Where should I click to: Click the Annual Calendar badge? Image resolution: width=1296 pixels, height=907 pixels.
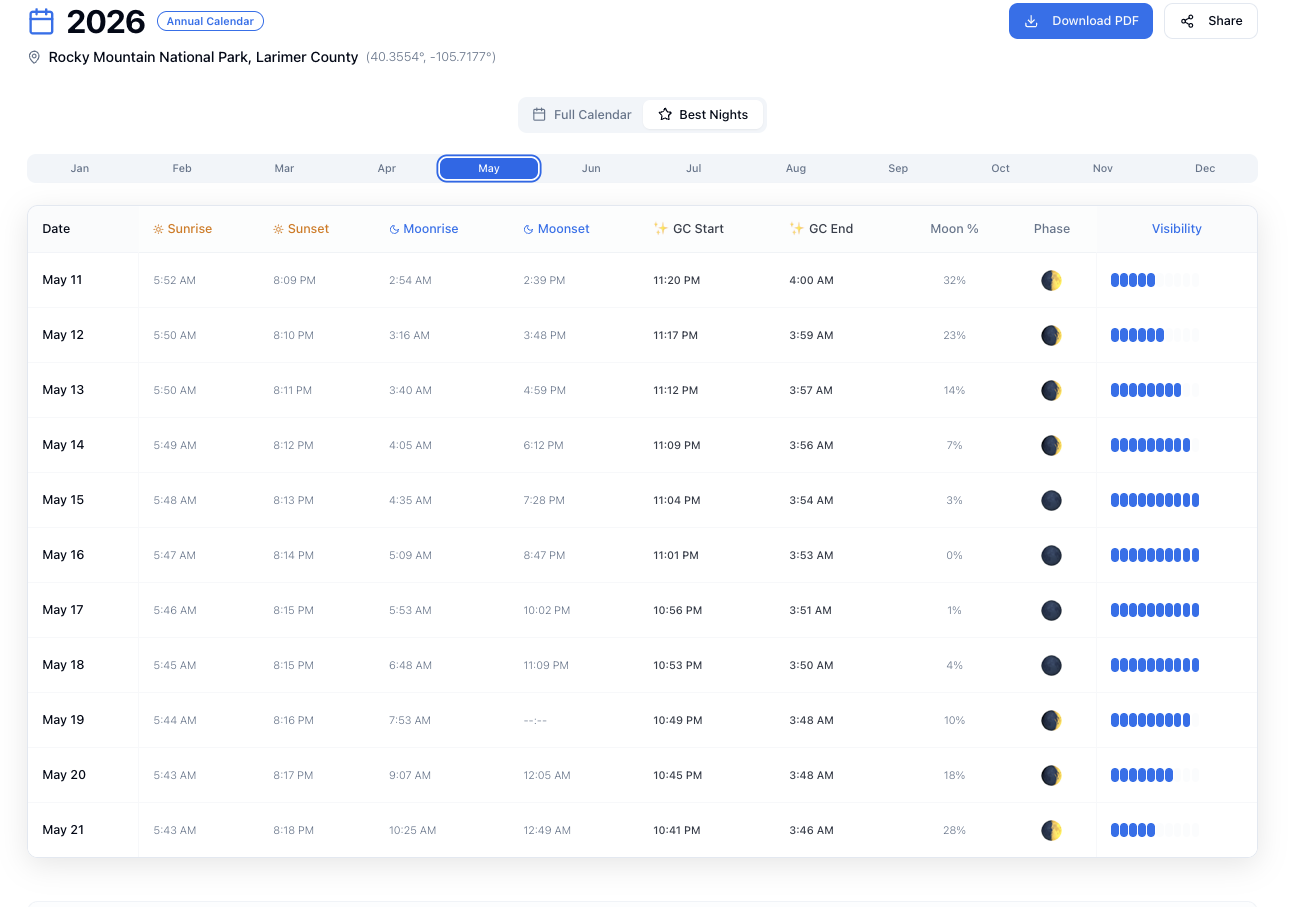point(210,21)
